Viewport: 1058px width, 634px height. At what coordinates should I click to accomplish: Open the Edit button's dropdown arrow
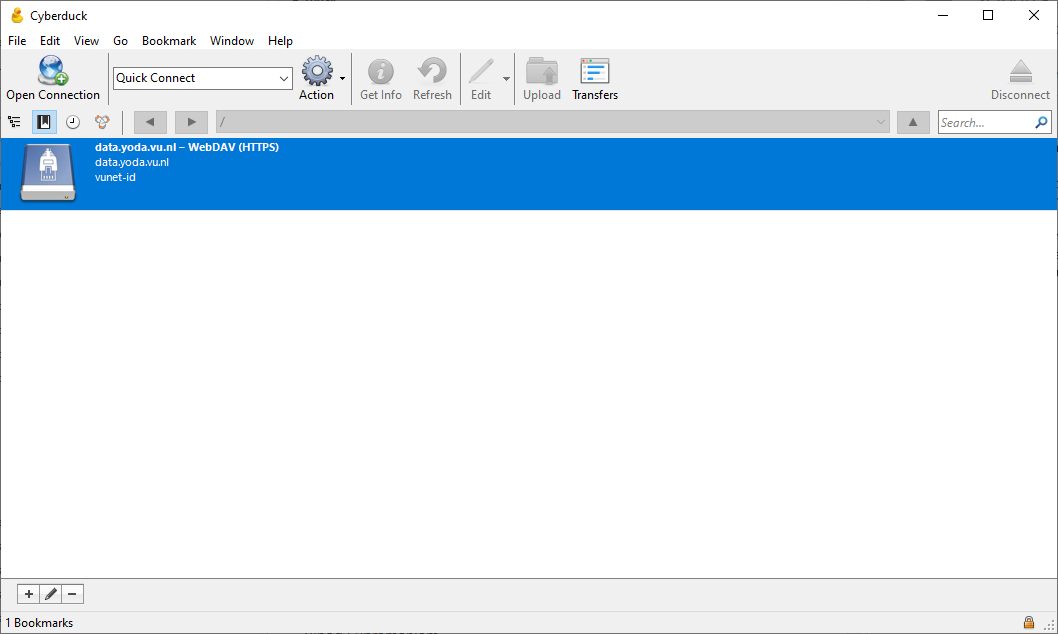click(x=506, y=79)
